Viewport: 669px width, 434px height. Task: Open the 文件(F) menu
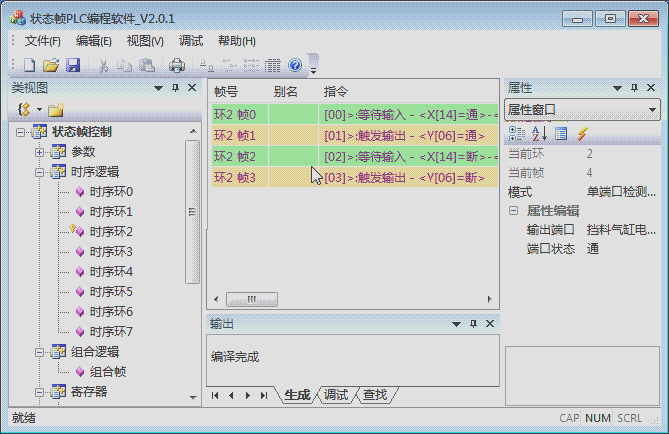pyautogui.click(x=43, y=41)
